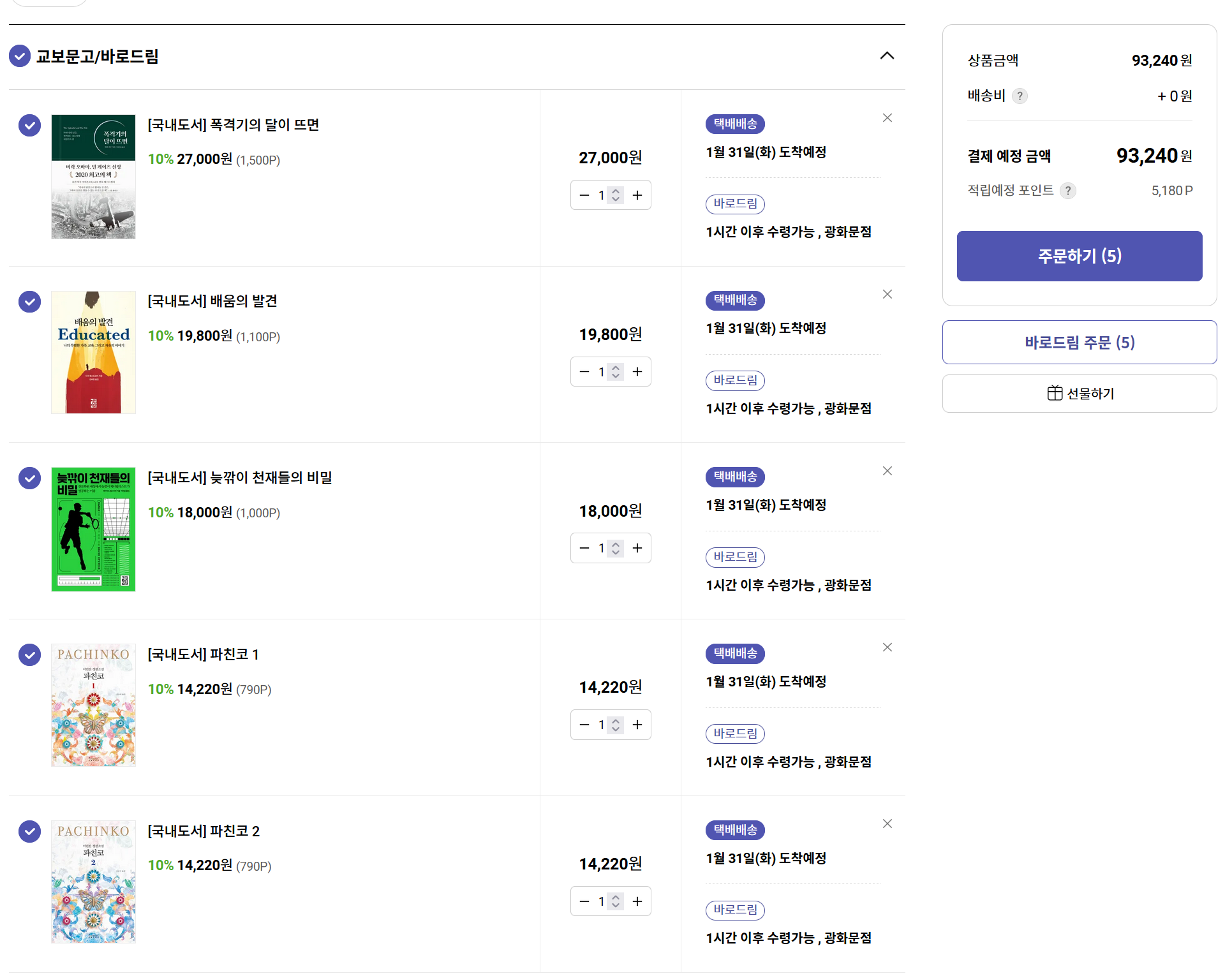
Task: Click the help icon beside 적립예정 포인트
Action: pyautogui.click(x=1067, y=191)
